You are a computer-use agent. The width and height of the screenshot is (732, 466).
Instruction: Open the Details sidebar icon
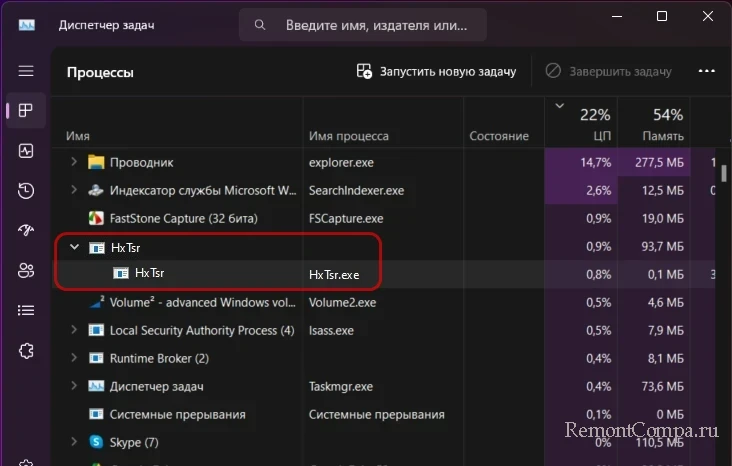pyautogui.click(x=26, y=310)
